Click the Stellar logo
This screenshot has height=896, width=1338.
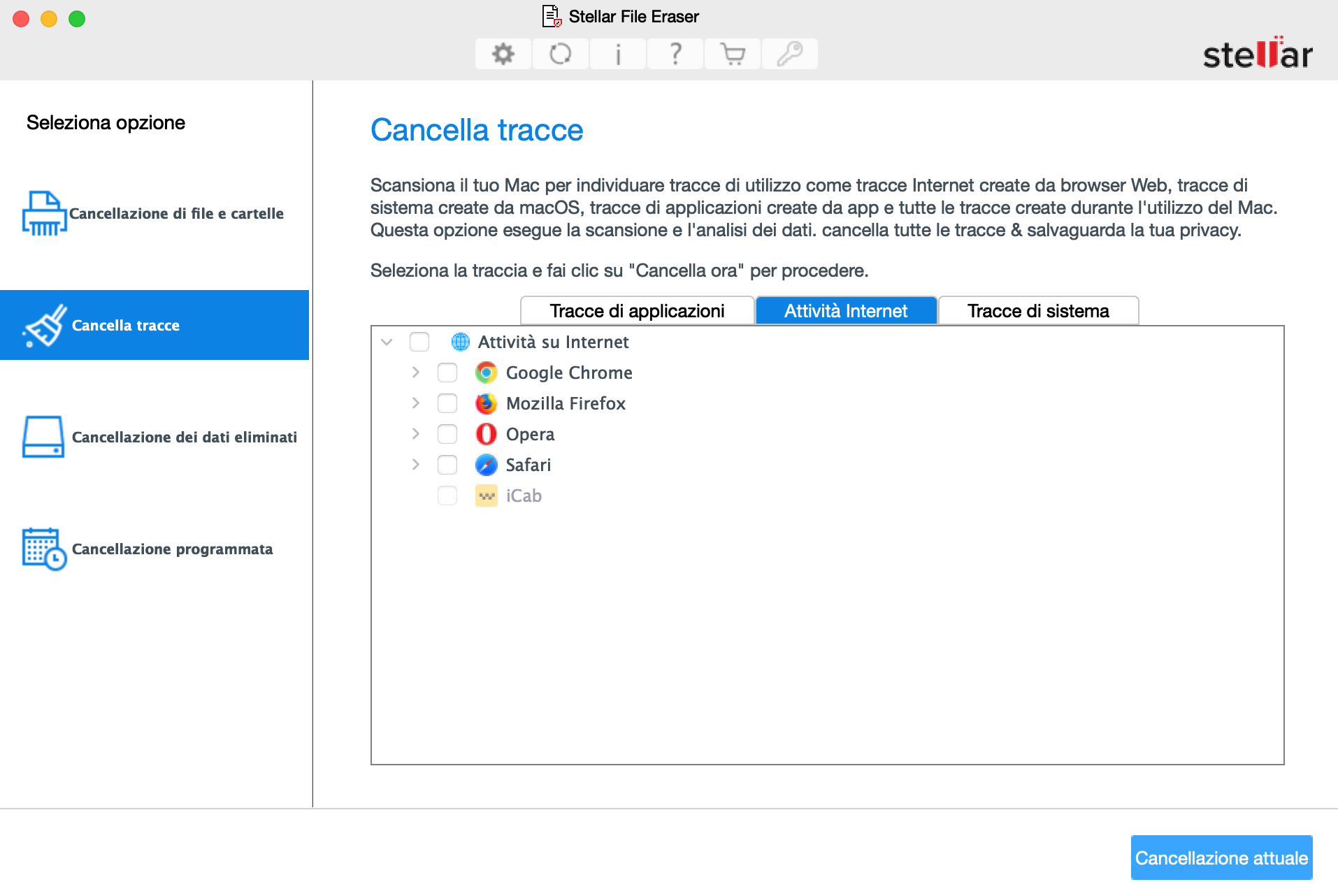1258,53
